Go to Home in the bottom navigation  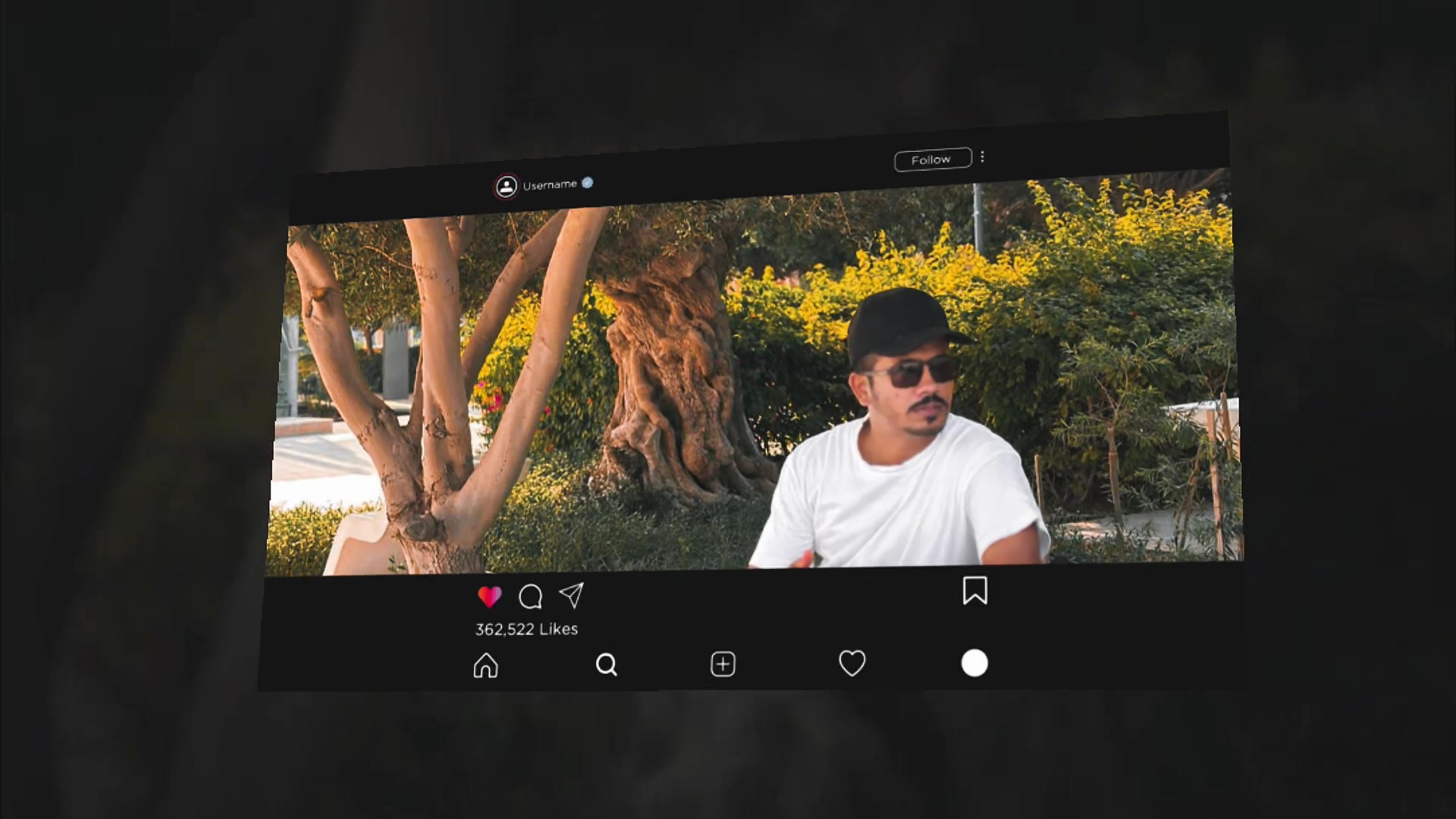point(485,665)
